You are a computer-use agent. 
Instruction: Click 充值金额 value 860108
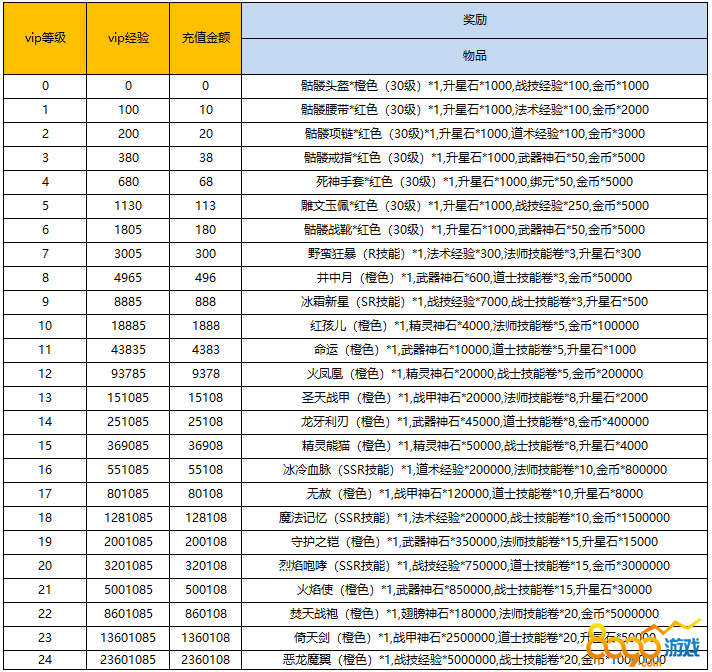click(205, 612)
